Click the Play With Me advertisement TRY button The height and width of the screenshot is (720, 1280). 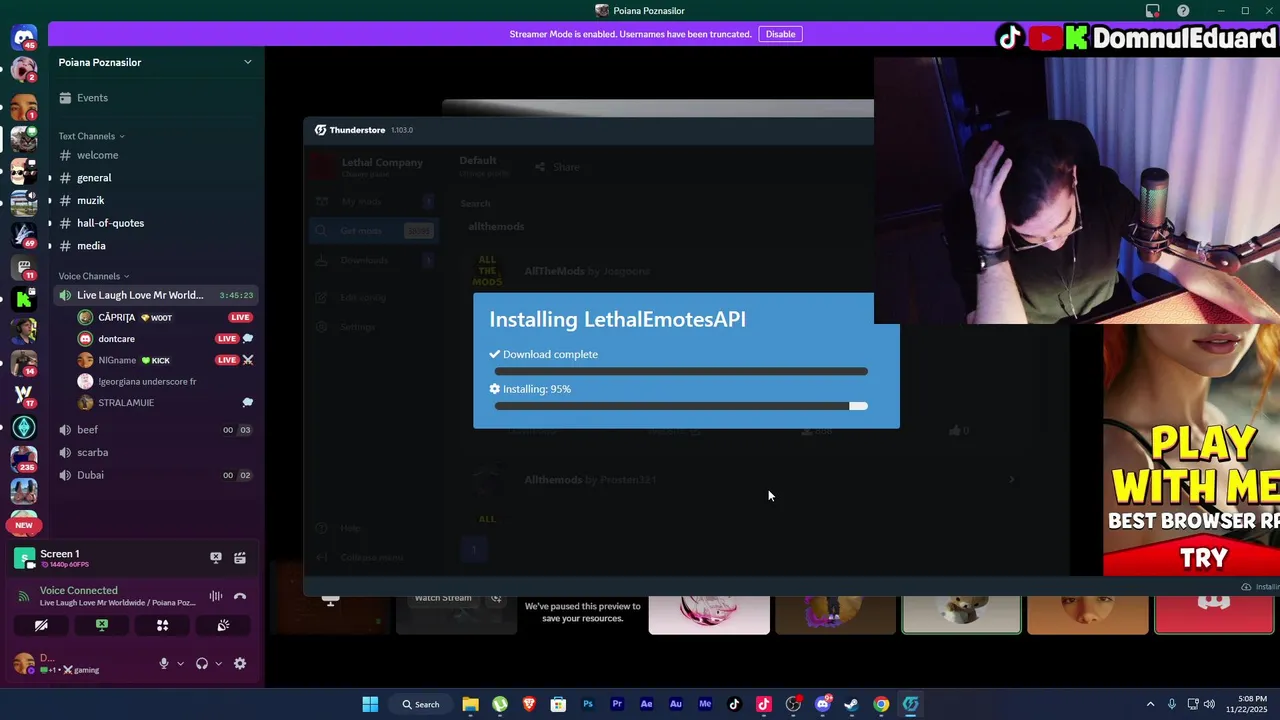(1203, 558)
